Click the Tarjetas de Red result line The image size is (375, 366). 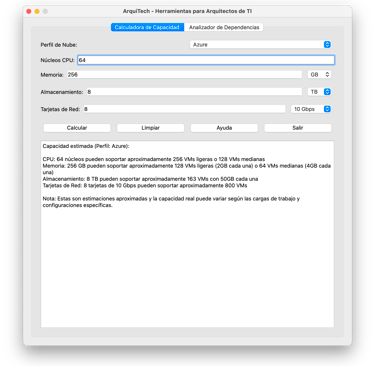(x=145, y=185)
